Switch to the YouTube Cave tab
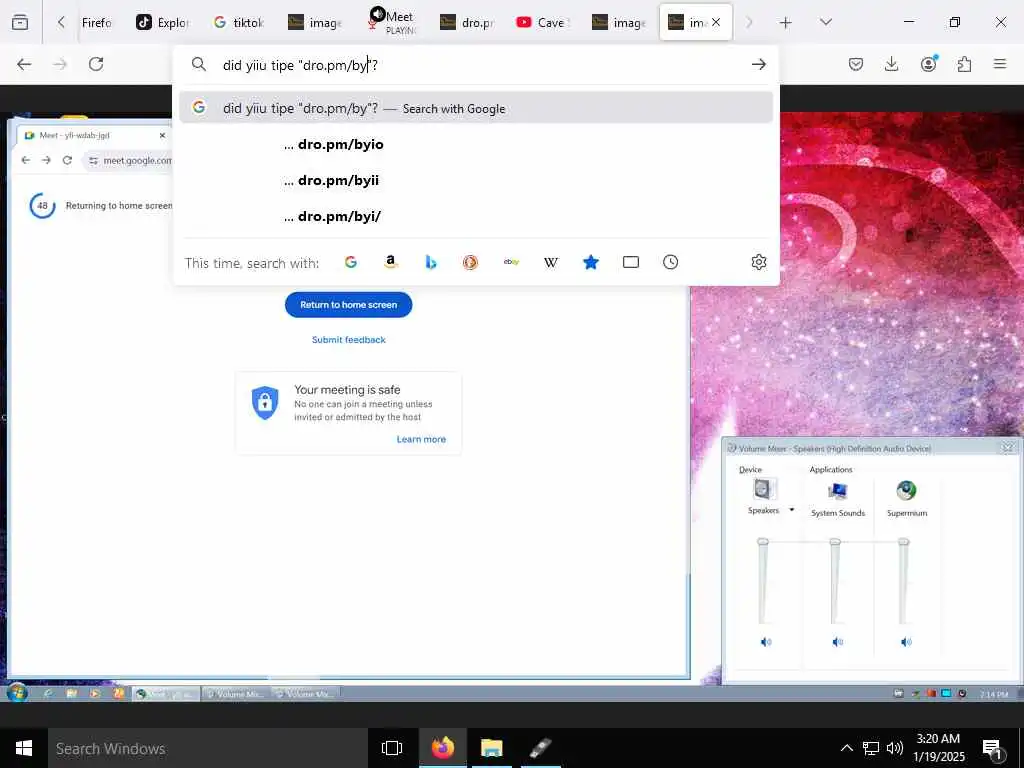Image resolution: width=1024 pixels, height=768 pixels. 543,22
